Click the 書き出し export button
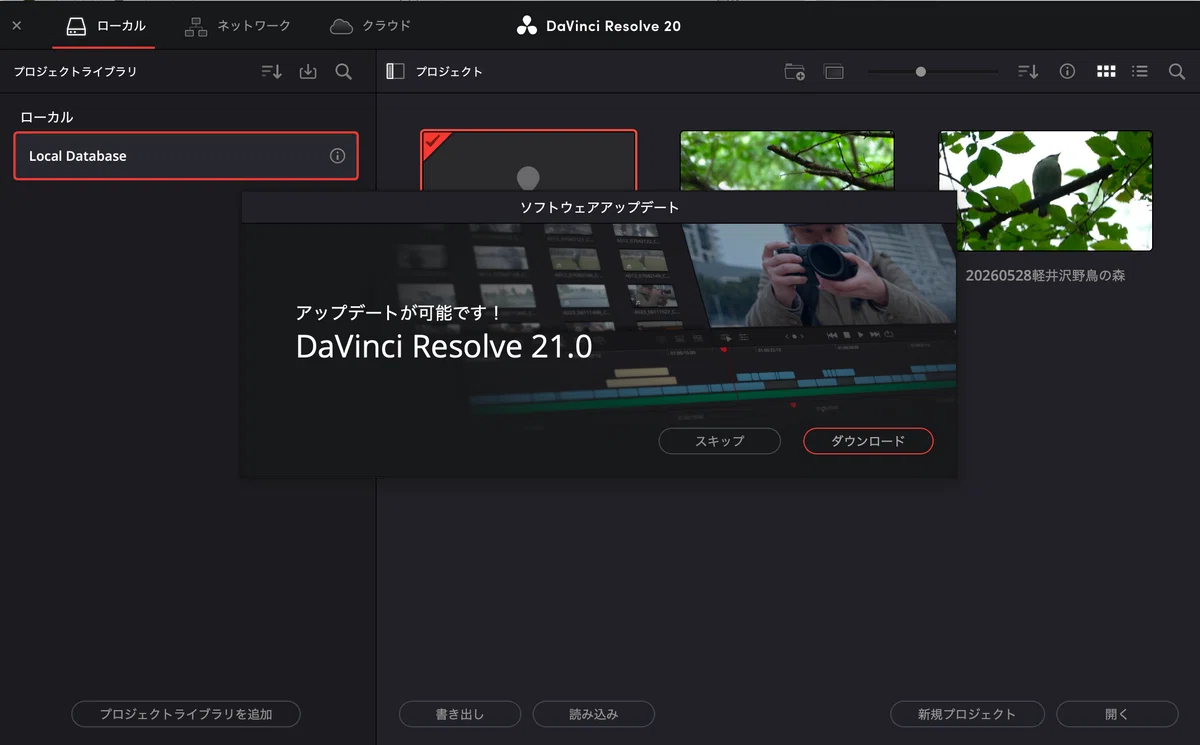Screen dimensions: 1200x745 tap(460, 714)
